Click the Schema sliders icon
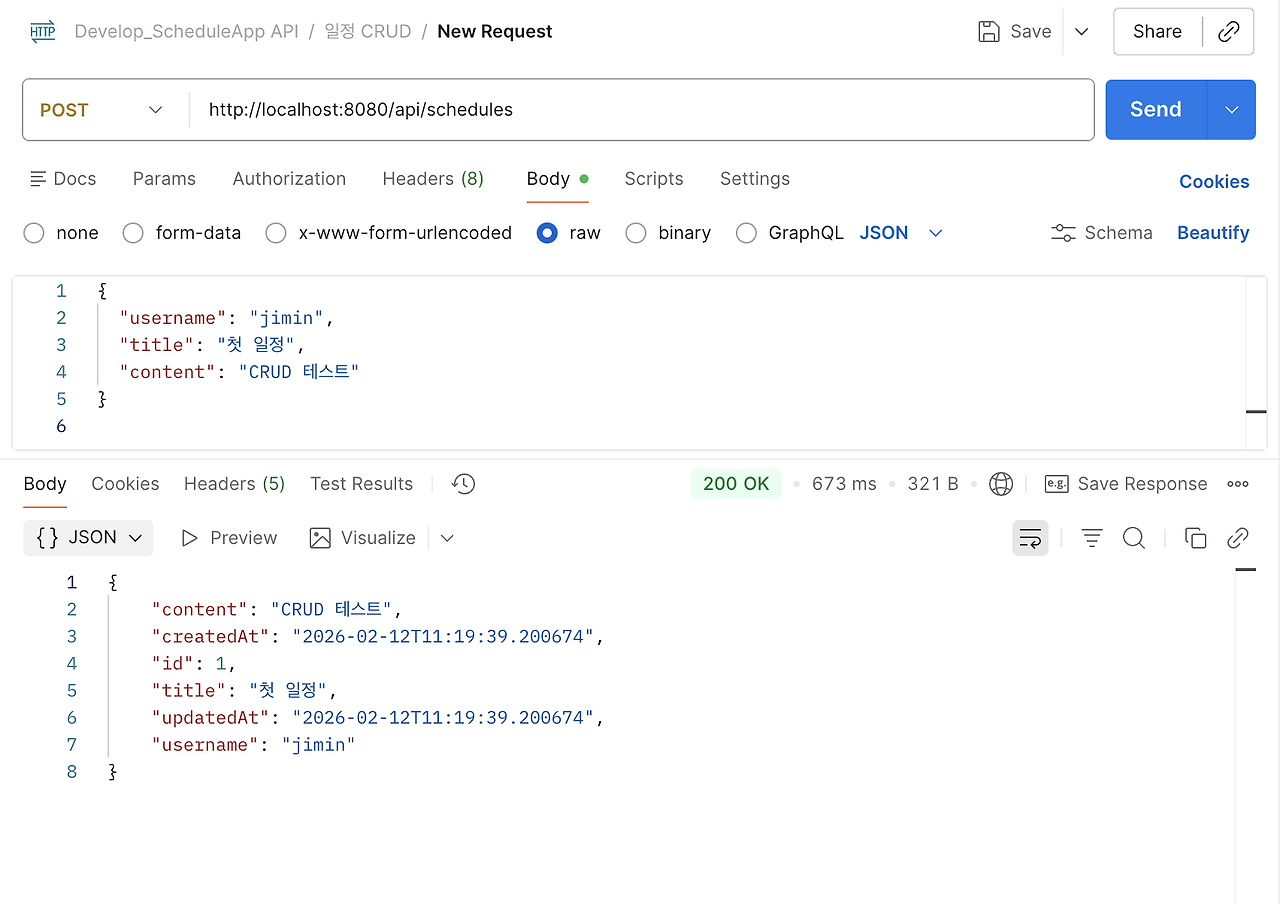Image resolution: width=1280 pixels, height=904 pixels. pos(1063,233)
